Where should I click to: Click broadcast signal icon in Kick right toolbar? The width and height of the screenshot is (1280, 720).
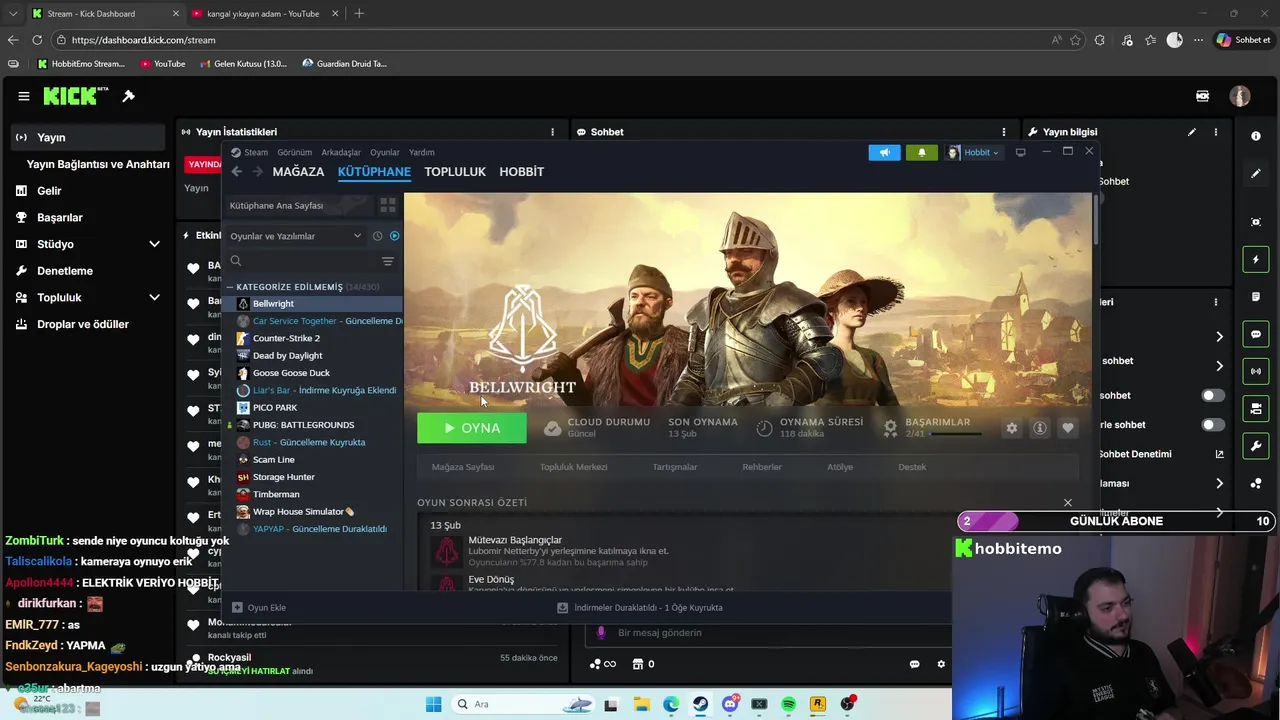tap(1256, 371)
